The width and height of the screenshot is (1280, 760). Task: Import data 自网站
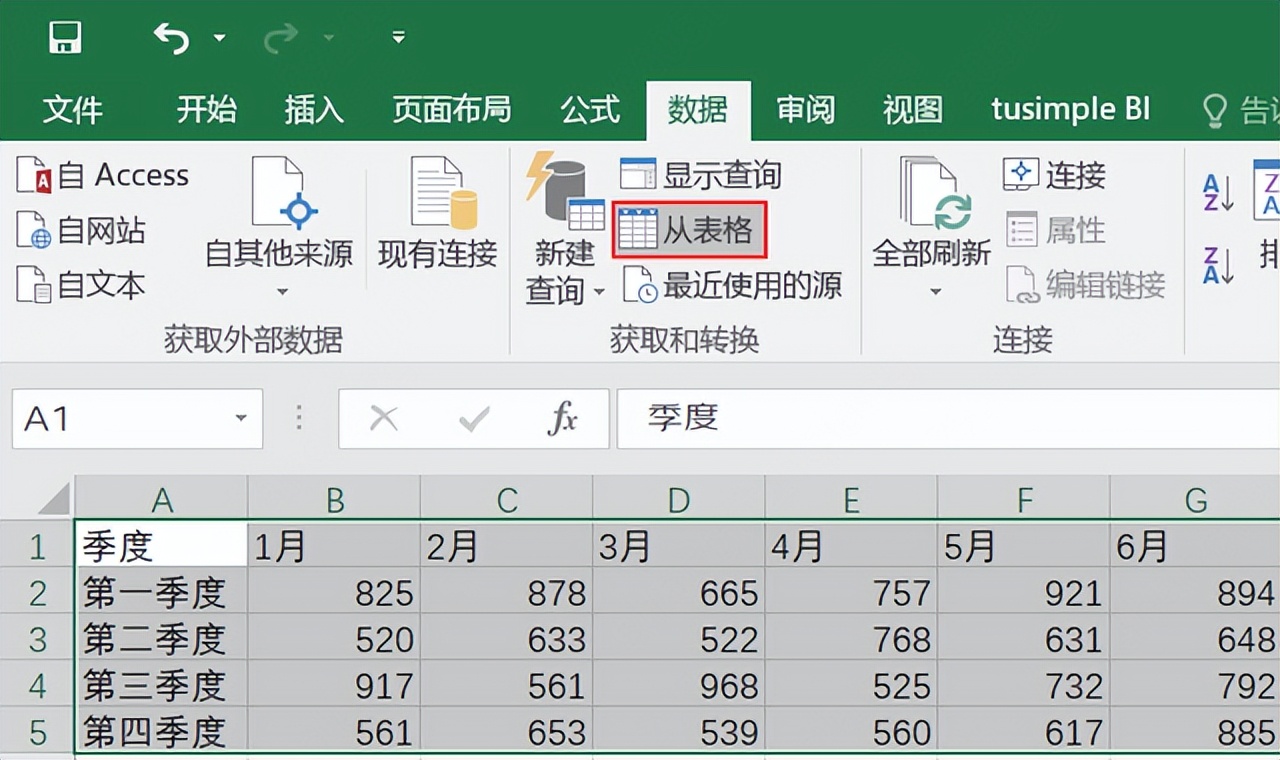(81, 230)
